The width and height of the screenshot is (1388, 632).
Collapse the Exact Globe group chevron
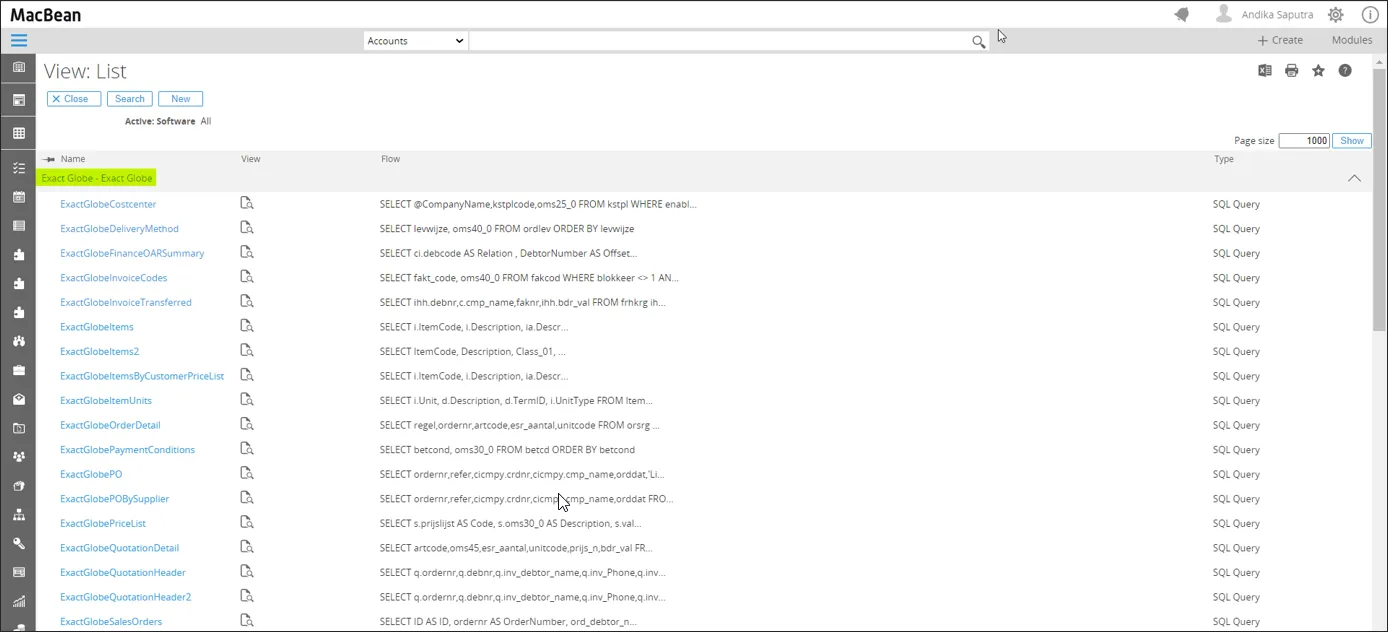pos(1354,178)
